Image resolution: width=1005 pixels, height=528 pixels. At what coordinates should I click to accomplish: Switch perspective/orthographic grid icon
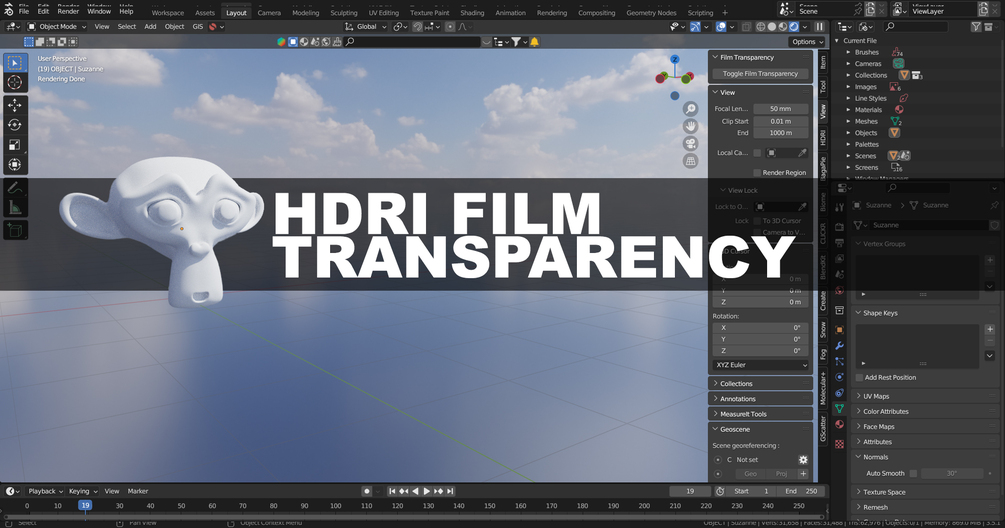pos(690,161)
